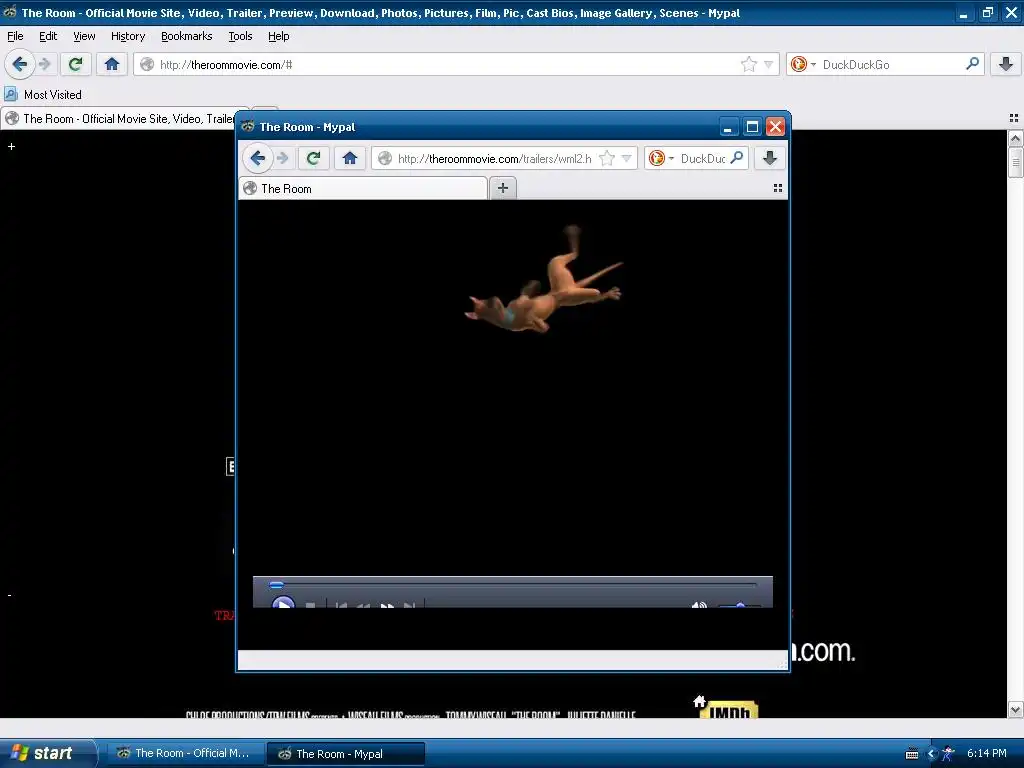Viewport: 1024px width, 768px height.
Task: Go to Home in main browser window
Action: click(112, 64)
